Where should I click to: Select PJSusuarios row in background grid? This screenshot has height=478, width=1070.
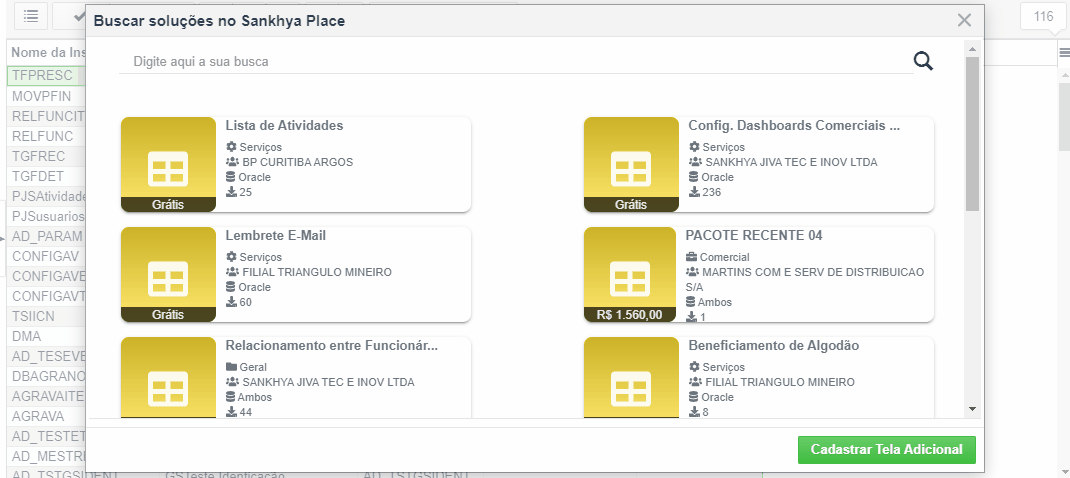click(46, 216)
